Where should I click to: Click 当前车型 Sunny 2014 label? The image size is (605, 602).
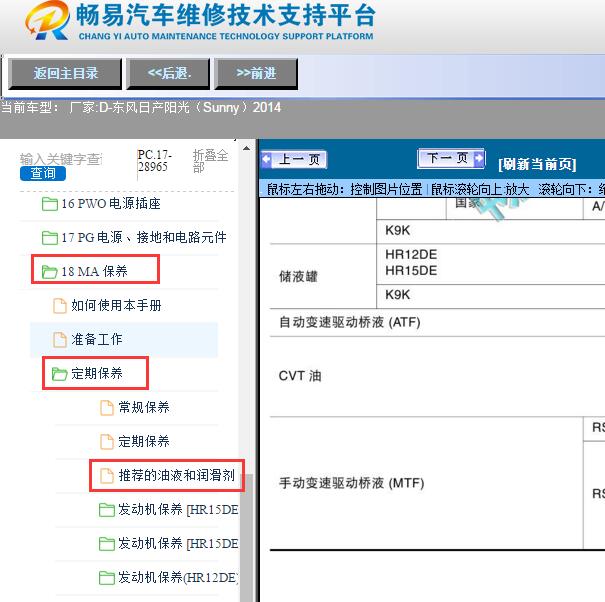[141, 107]
